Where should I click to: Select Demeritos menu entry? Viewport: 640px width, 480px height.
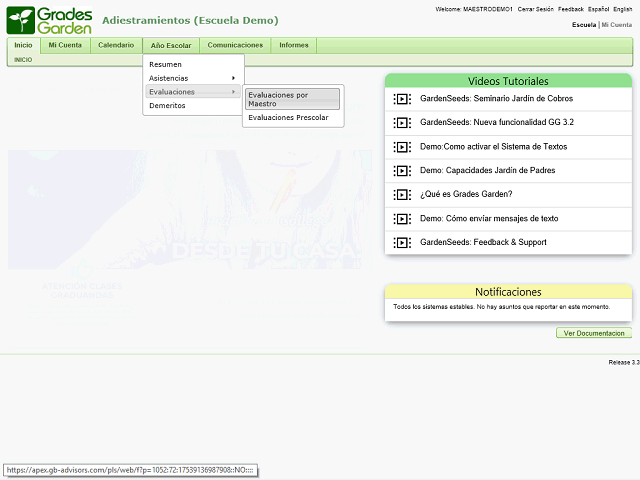pyautogui.click(x=167, y=105)
